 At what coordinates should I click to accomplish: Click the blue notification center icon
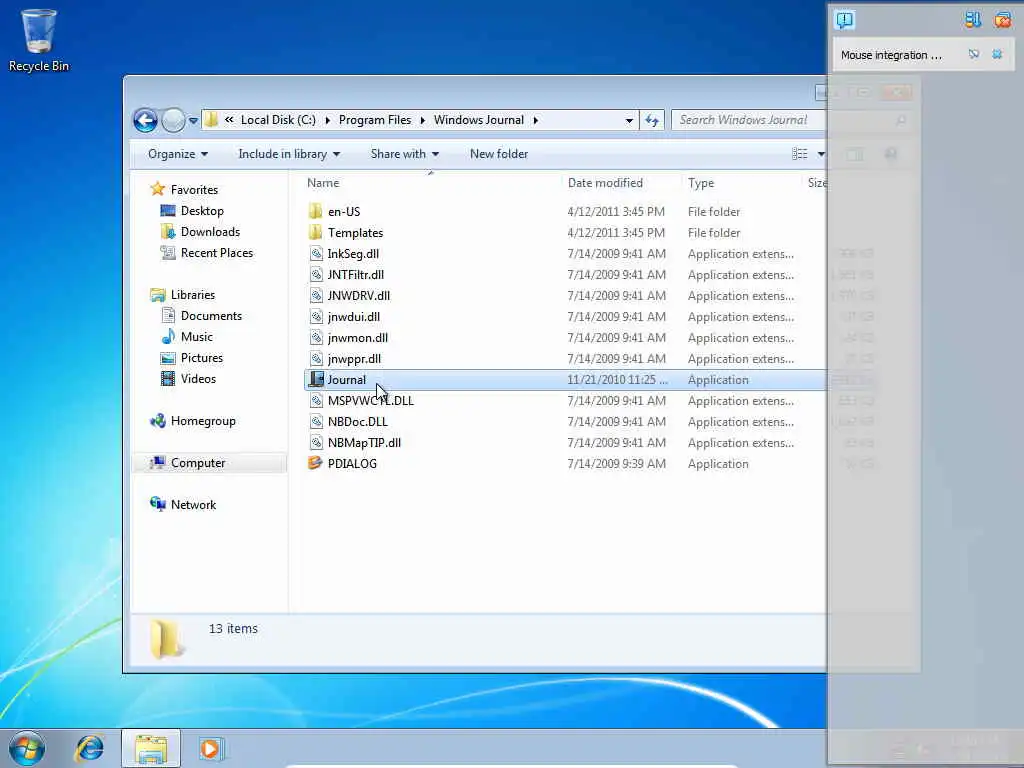[844, 20]
